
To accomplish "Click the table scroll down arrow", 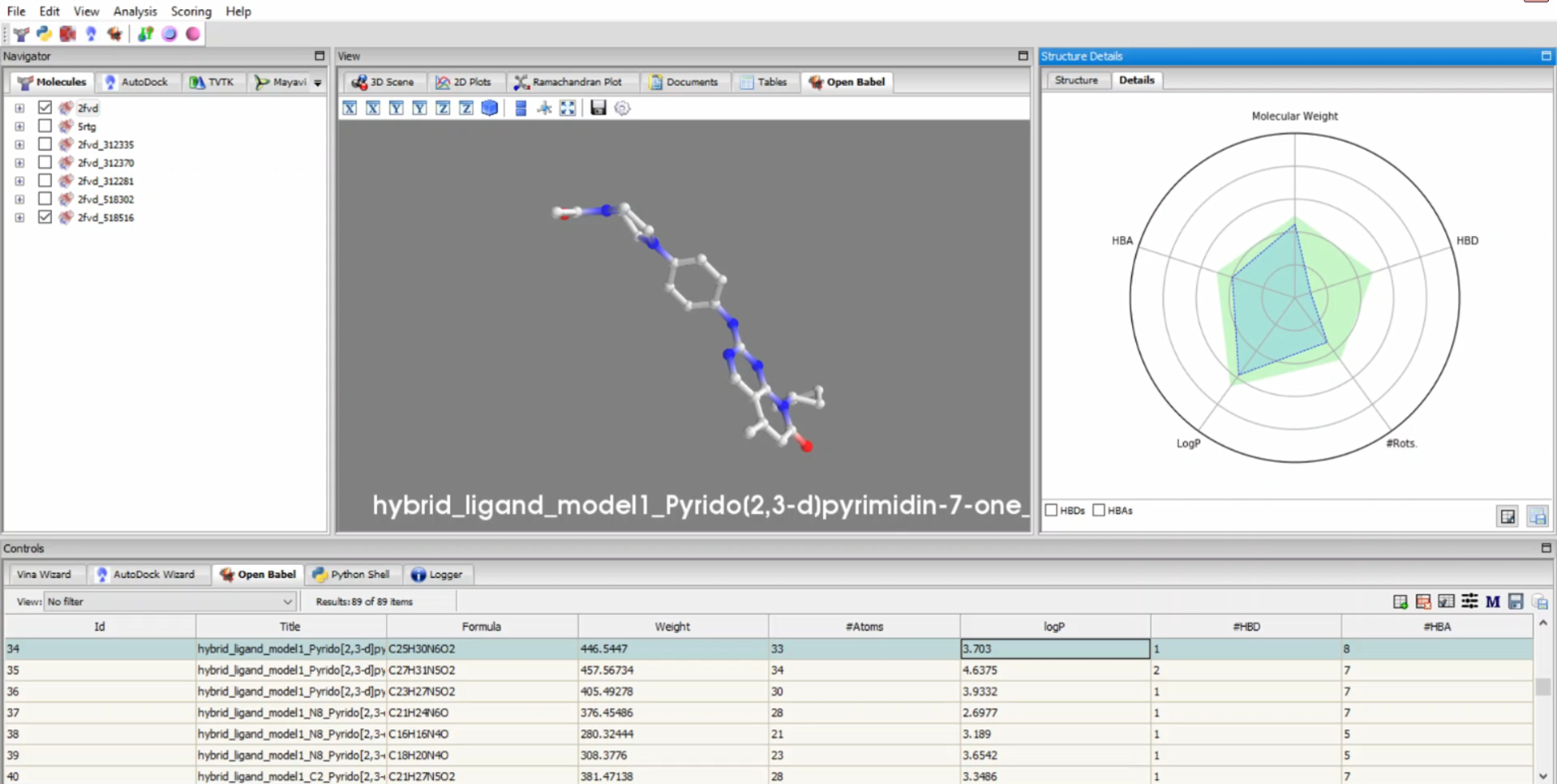I will 1543,776.
